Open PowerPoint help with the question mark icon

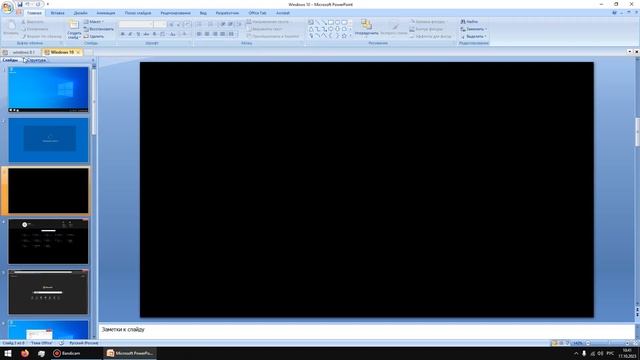(x=615, y=13)
